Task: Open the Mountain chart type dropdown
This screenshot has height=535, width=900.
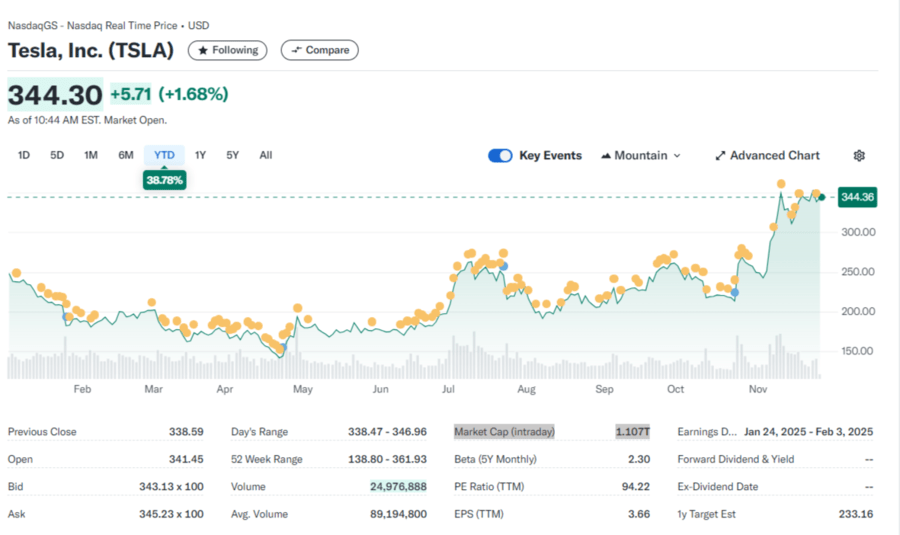Action: pyautogui.click(x=641, y=156)
